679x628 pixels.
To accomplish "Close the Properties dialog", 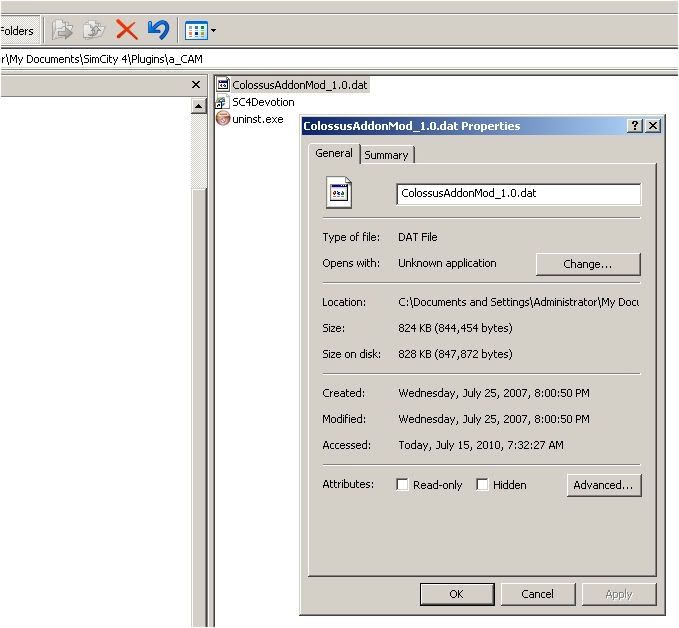I will (653, 126).
